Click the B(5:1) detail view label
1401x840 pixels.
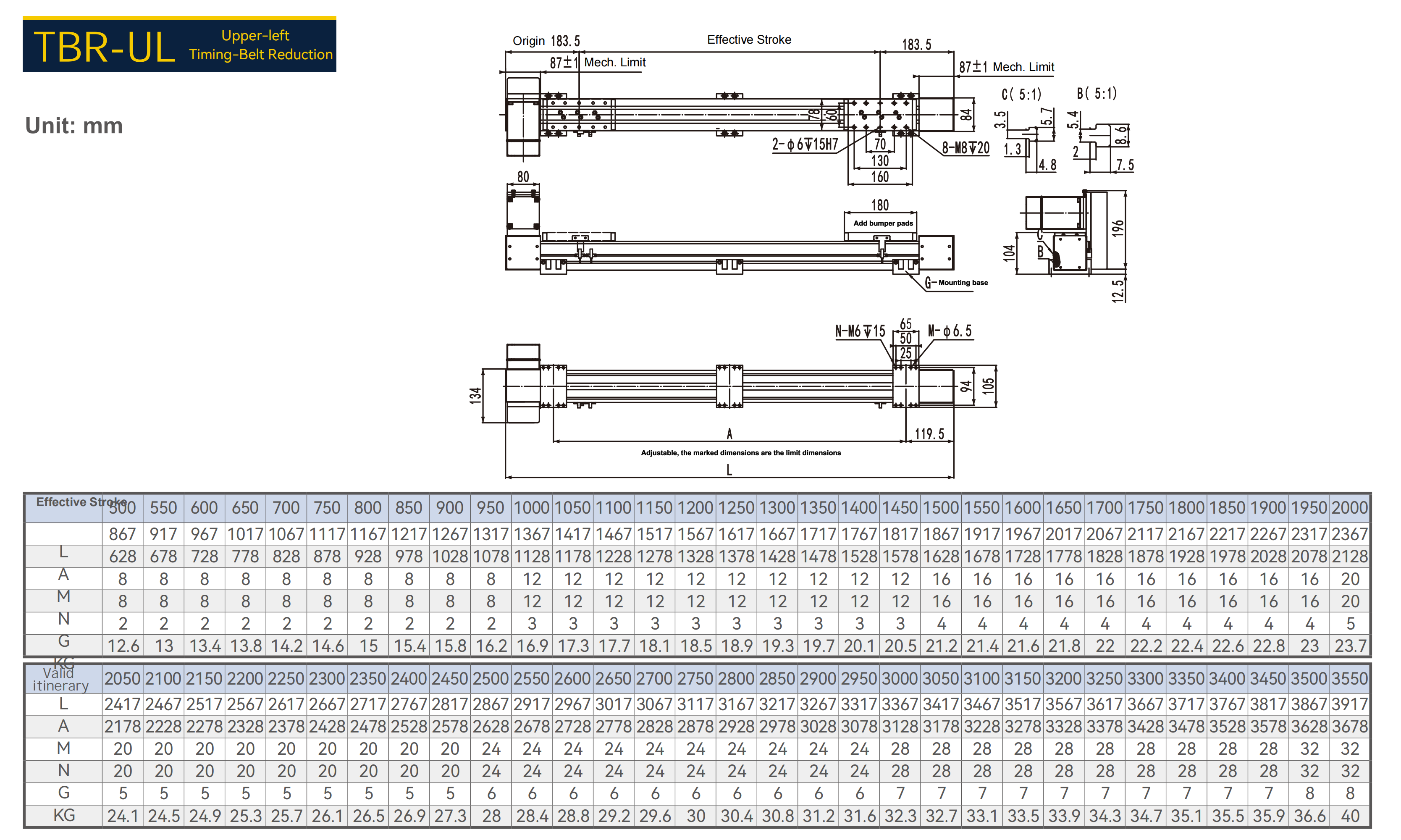(1097, 93)
